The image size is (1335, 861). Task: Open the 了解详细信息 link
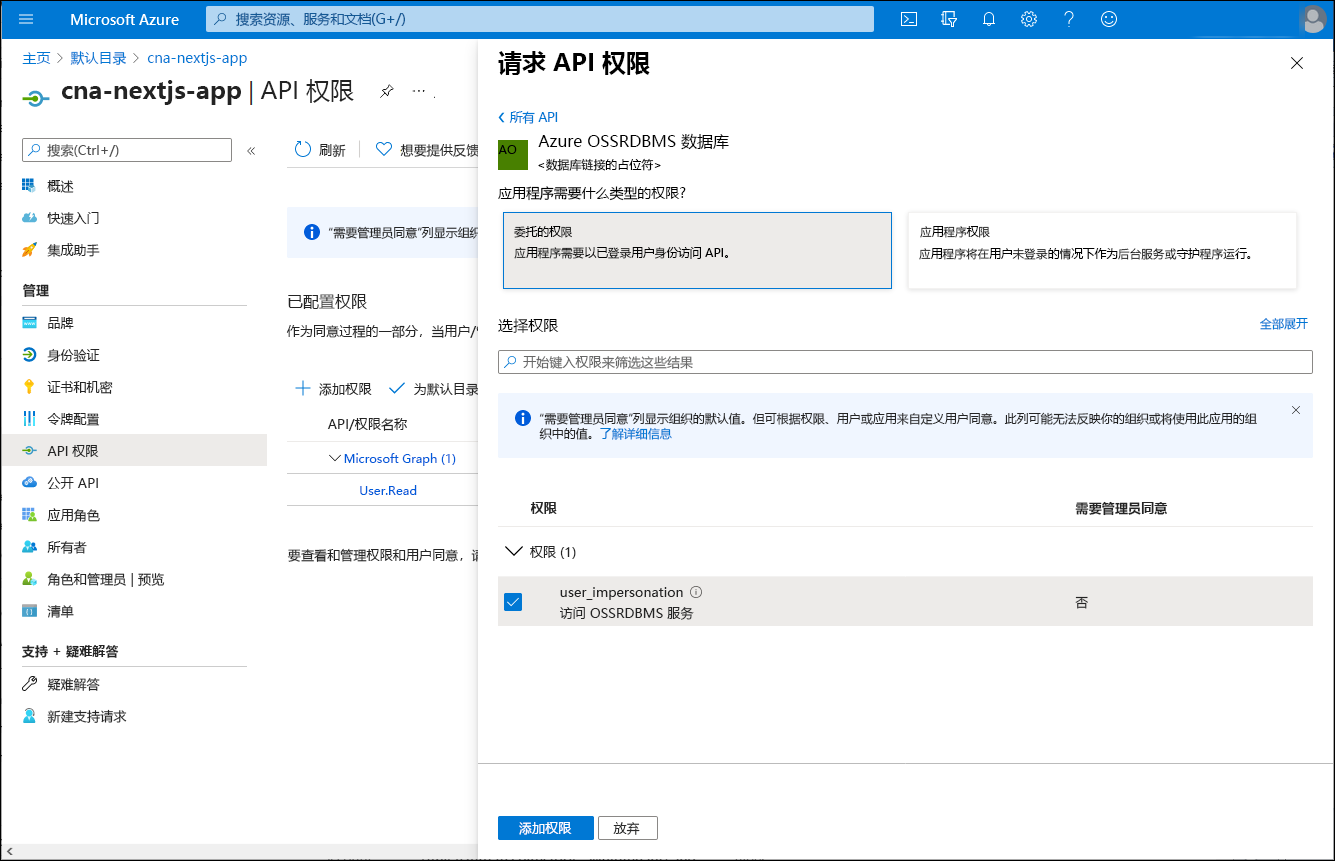click(x=635, y=434)
